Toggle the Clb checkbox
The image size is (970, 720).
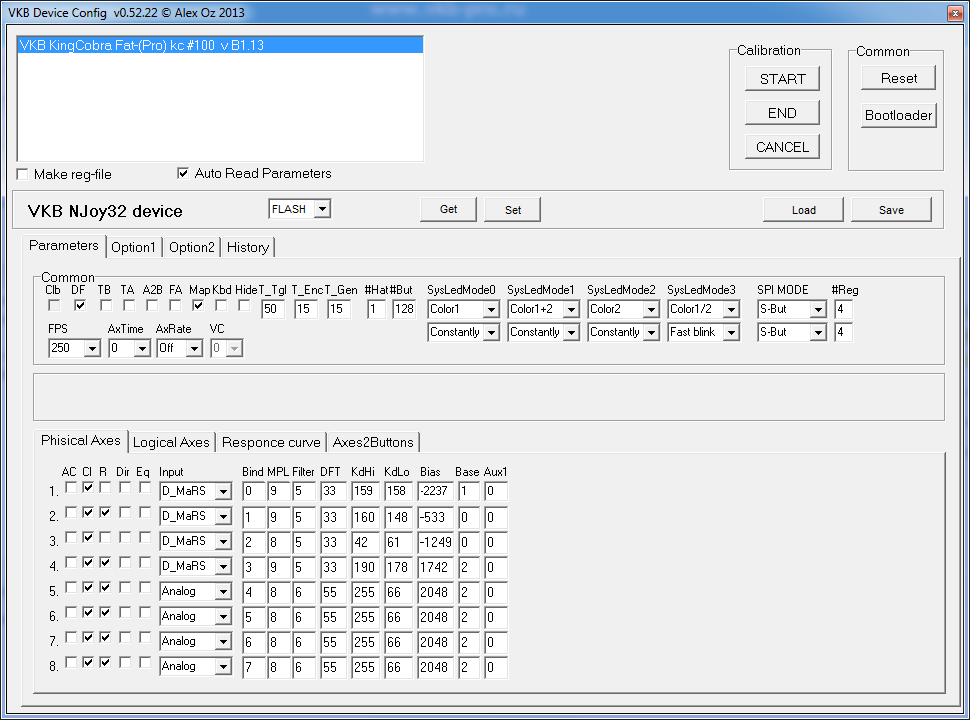pyautogui.click(x=54, y=306)
